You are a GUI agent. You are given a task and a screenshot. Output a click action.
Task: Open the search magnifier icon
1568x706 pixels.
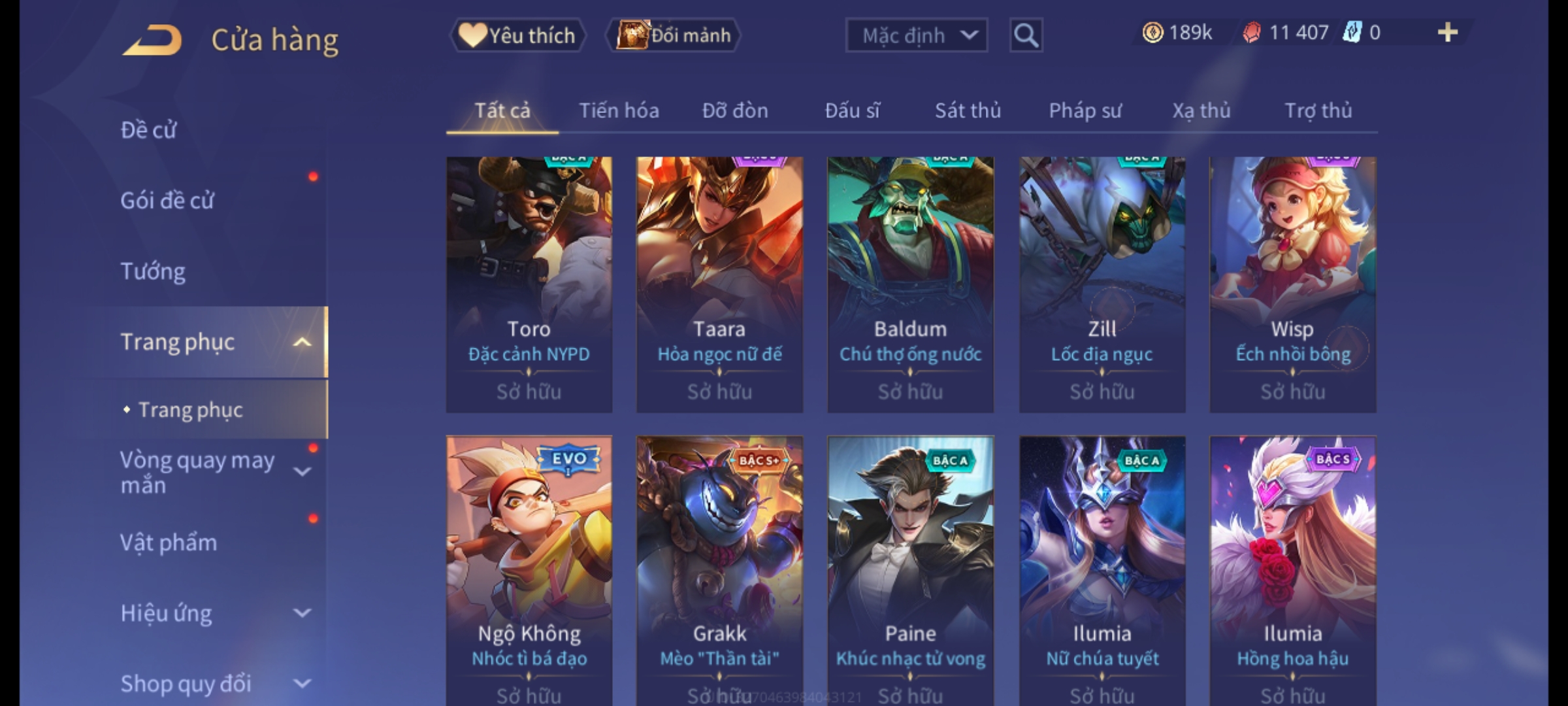tap(1026, 35)
